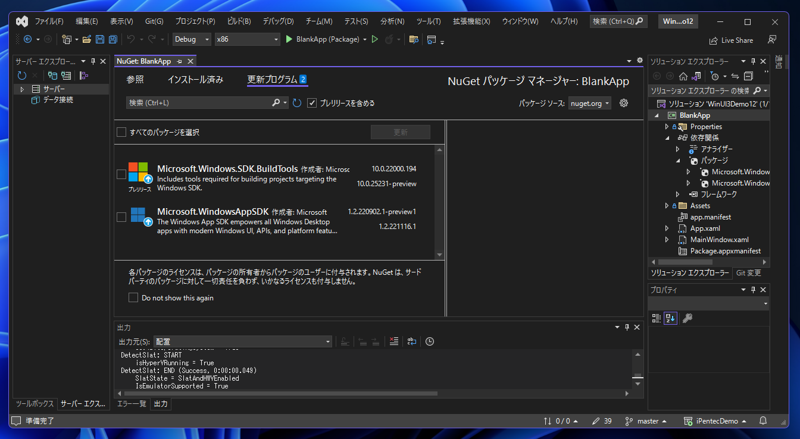Click the Alphabetical sort icon in Properties panel
The image size is (800, 439).
[x=670, y=319]
